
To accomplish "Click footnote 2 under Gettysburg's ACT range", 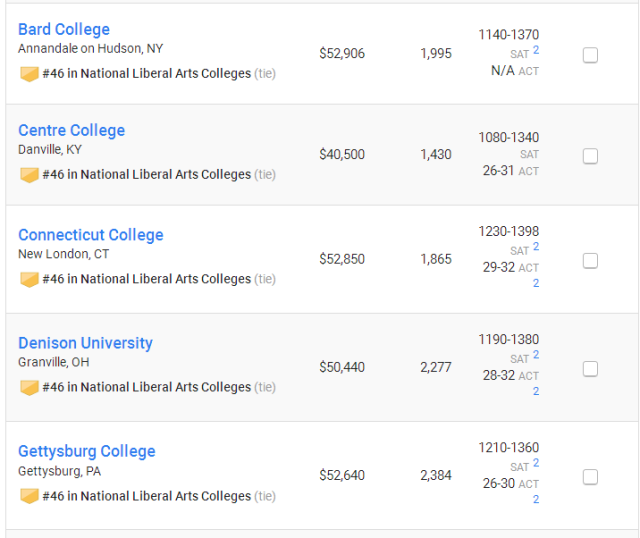I will tap(536, 499).
